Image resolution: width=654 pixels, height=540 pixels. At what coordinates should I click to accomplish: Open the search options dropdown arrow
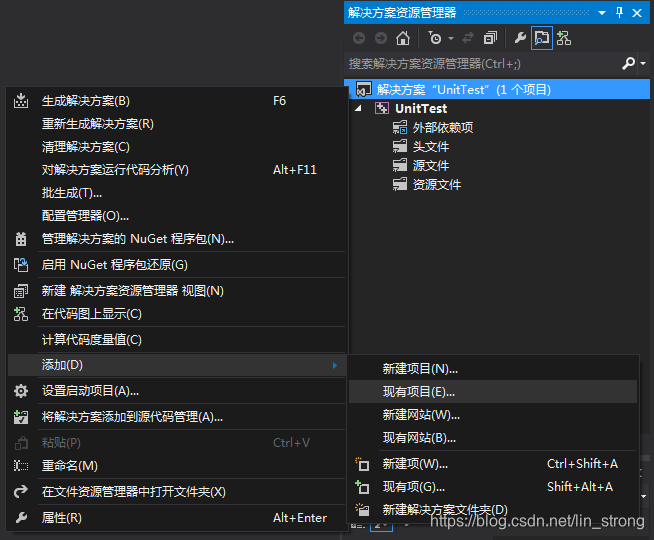(643, 63)
